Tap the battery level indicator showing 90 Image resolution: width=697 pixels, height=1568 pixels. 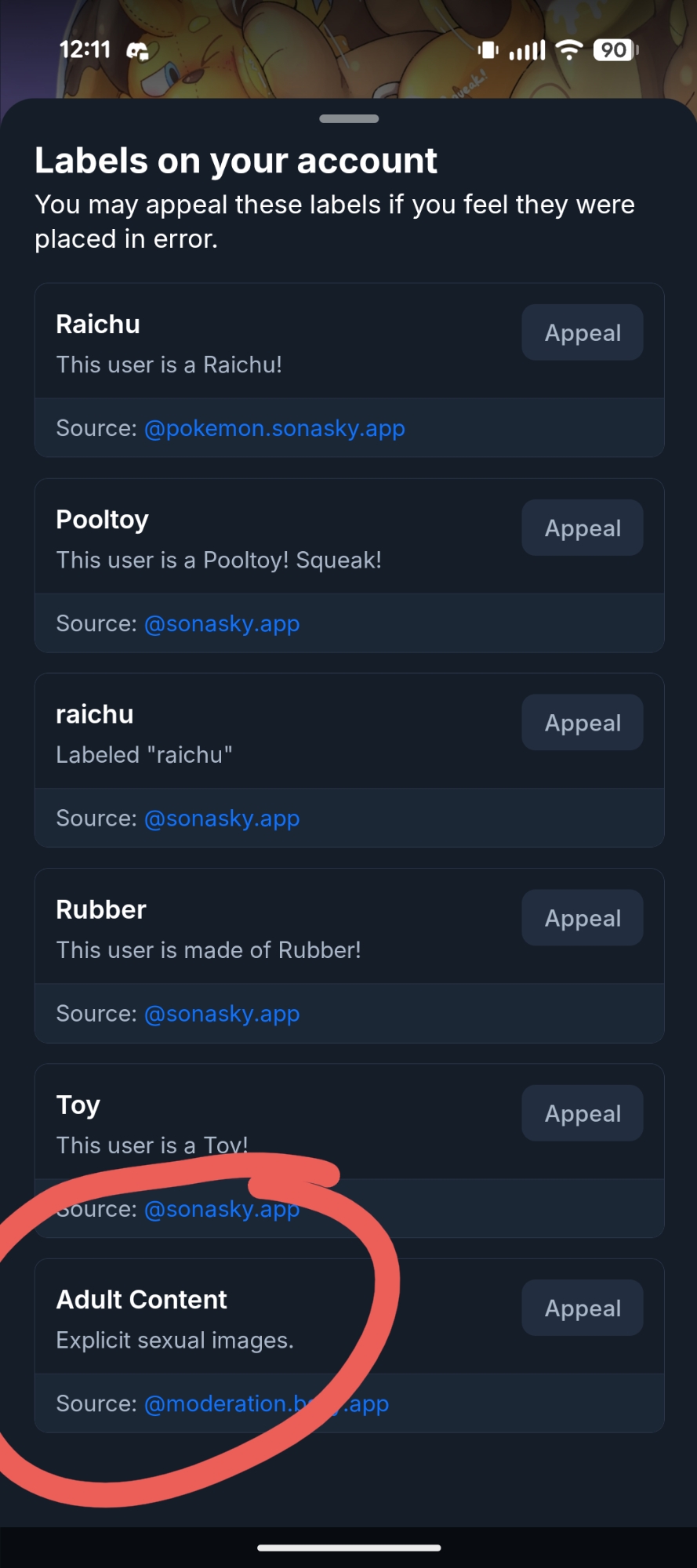[x=615, y=50]
